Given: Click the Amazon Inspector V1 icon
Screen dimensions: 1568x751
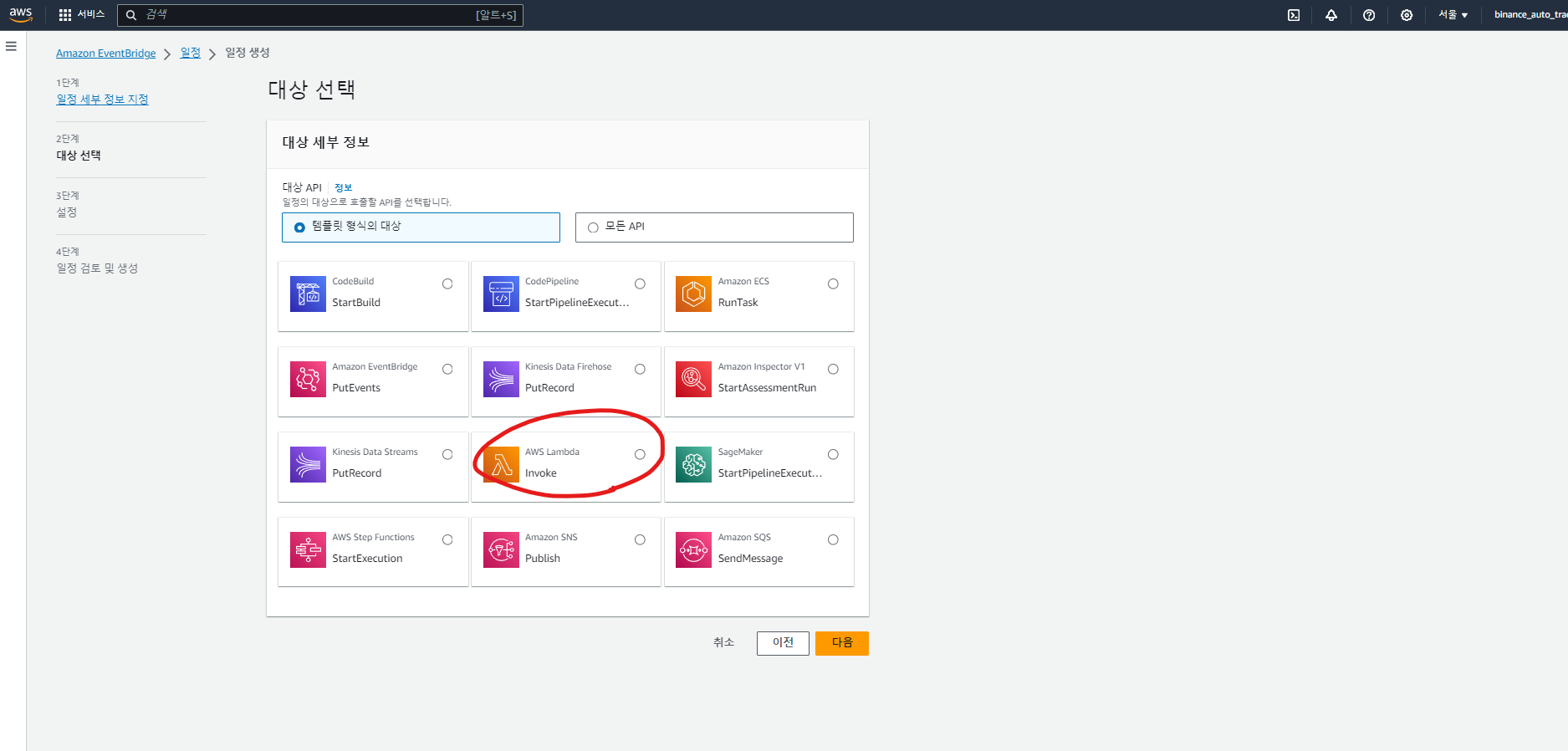Looking at the screenshot, I should pyautogui.click(x=693, y=380).
